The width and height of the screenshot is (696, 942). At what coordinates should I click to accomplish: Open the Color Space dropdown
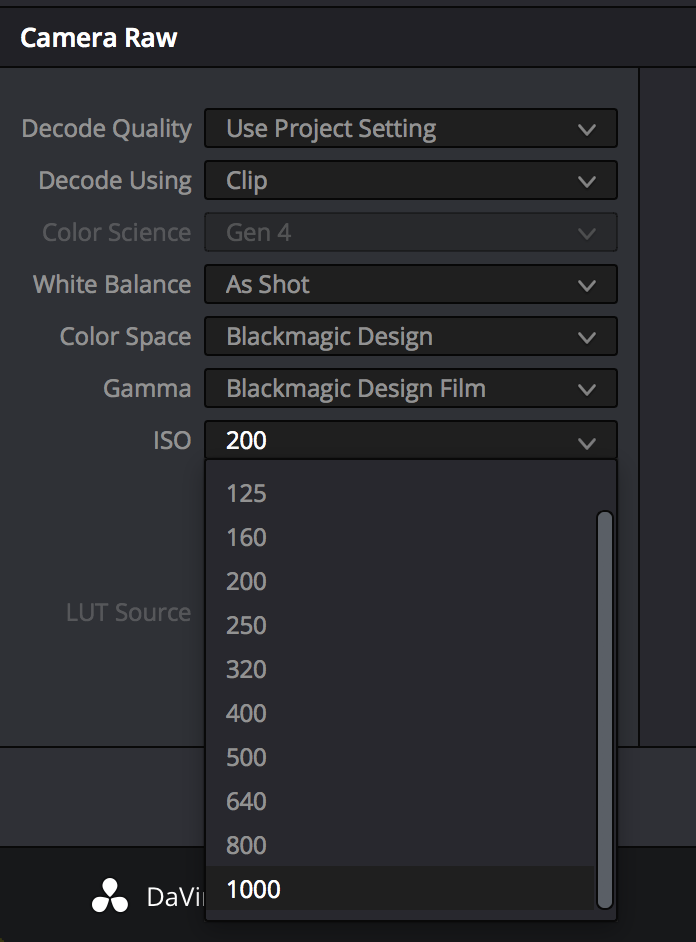[410, 337]
